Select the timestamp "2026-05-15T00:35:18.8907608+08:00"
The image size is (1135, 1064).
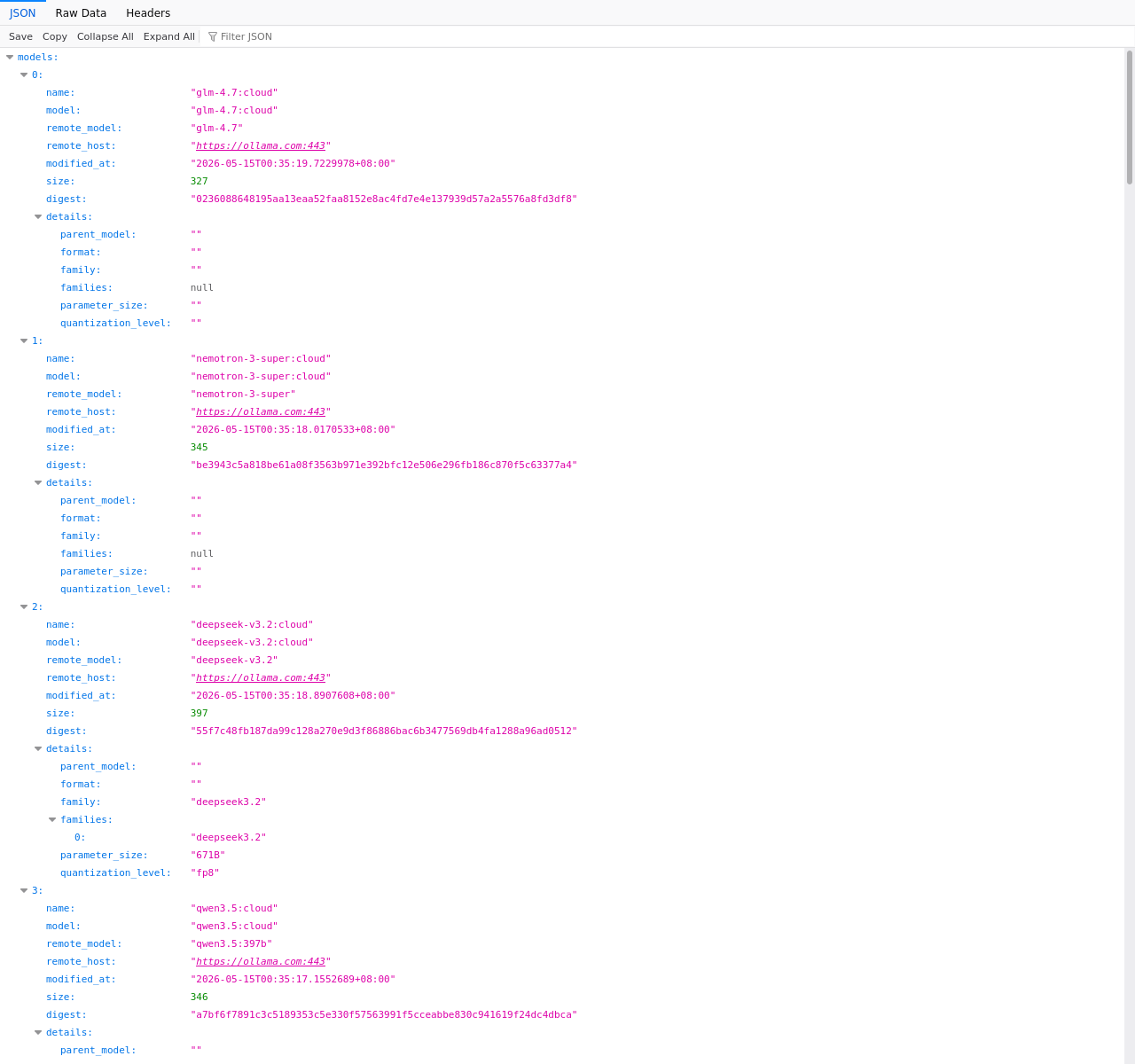(x=294, y=695)
